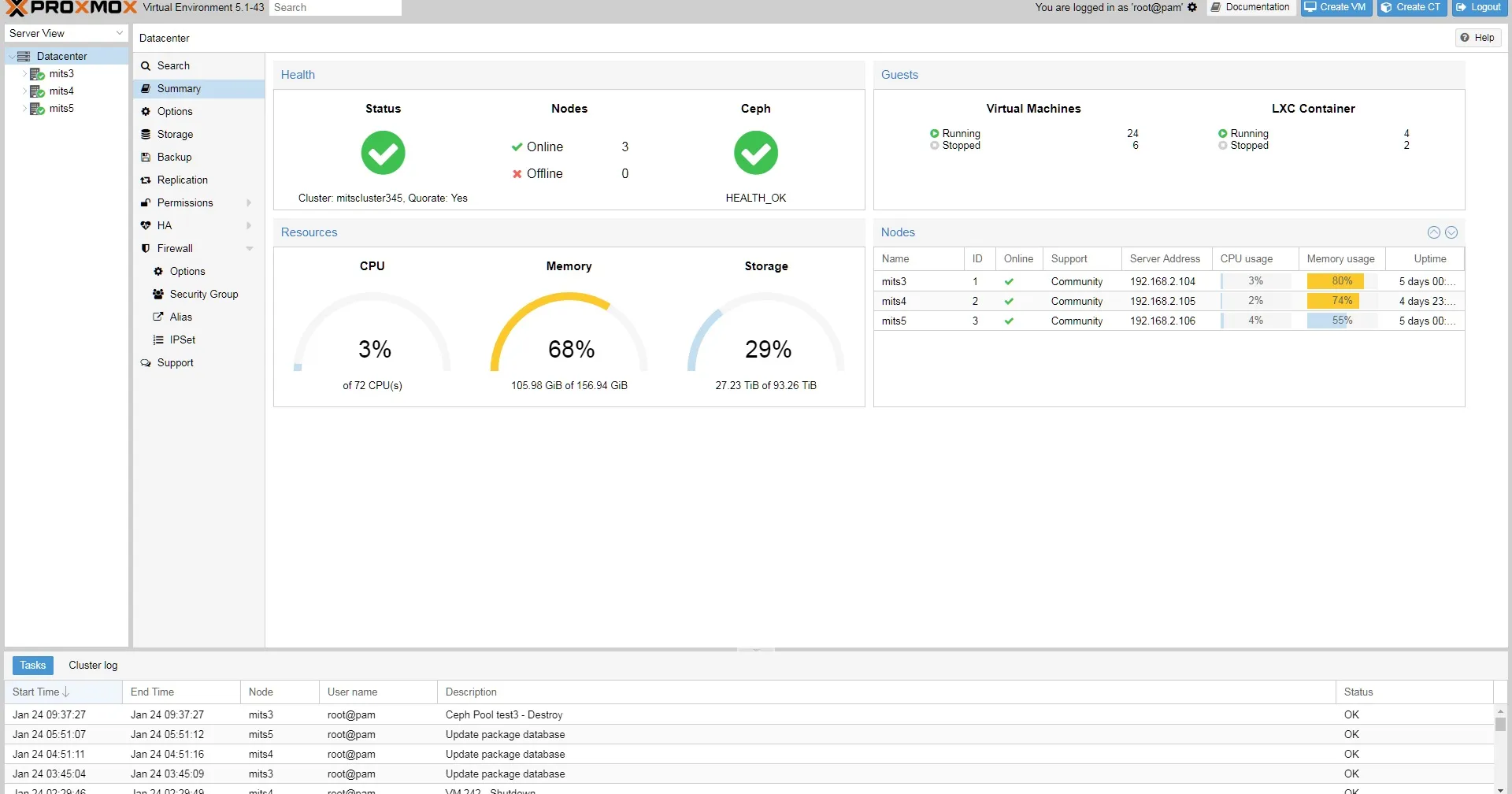Open Search in the side menu
The image size is (1512, 794).
pos(198,66)
